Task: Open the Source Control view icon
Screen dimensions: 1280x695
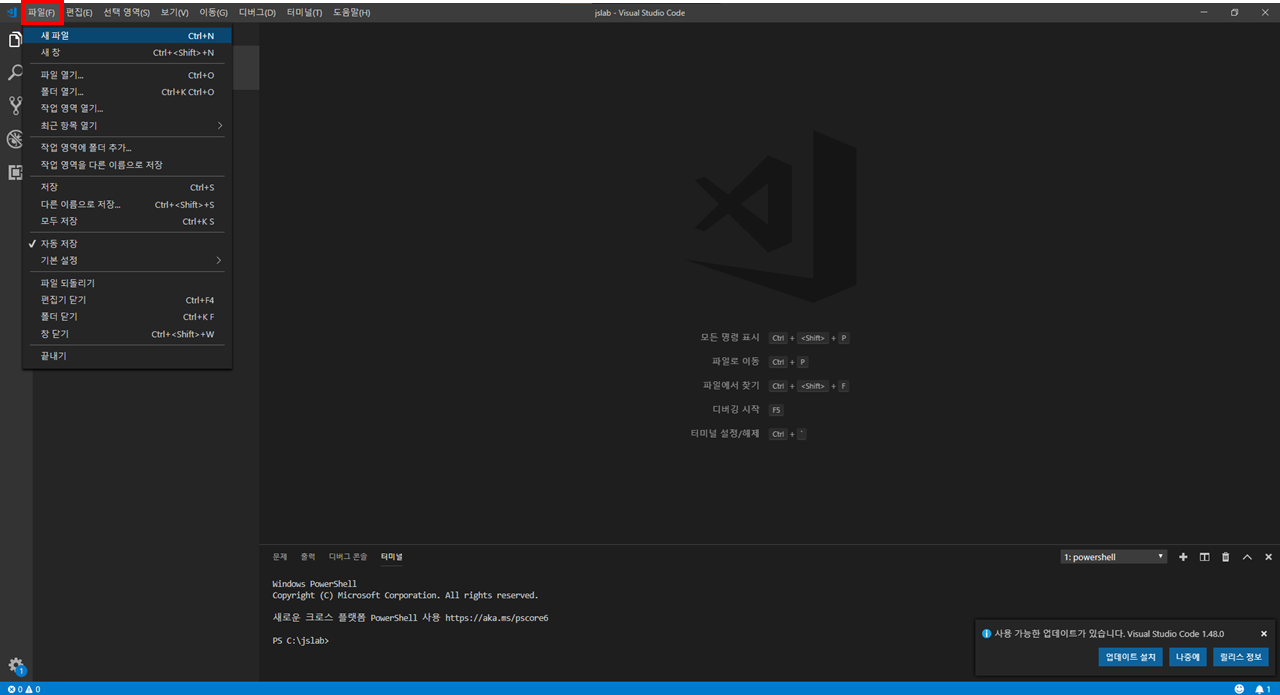Action: pos(15,106)
